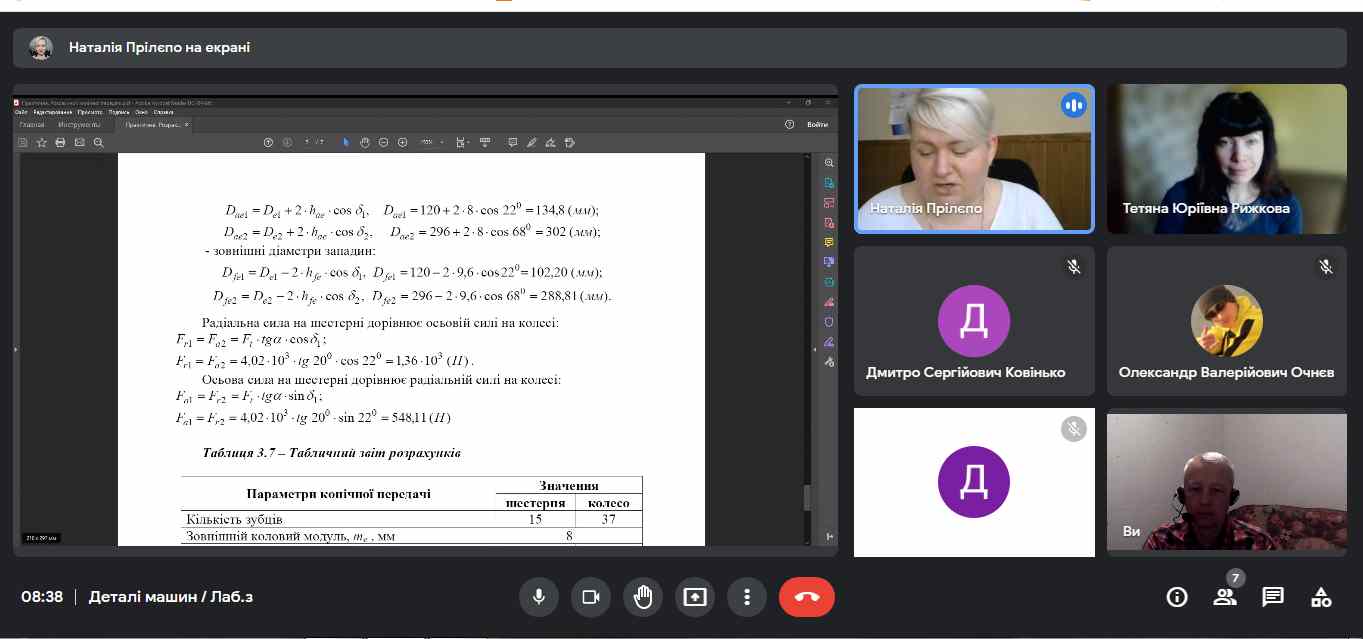Click the help question mark in Acrobat
Viewport: 1363px width, 639px height.
coord(790,125)
